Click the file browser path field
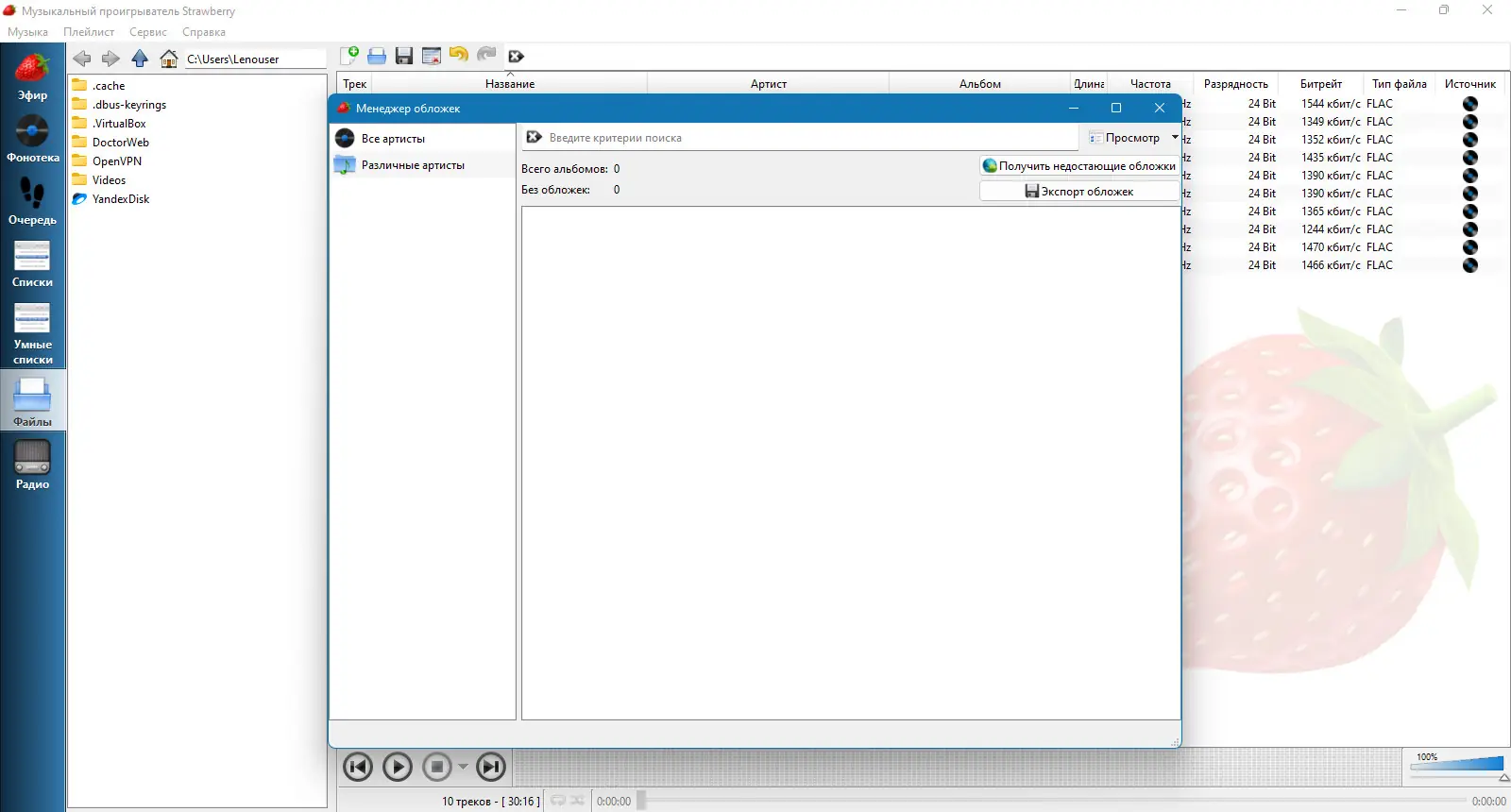 (x=255, y=59)
